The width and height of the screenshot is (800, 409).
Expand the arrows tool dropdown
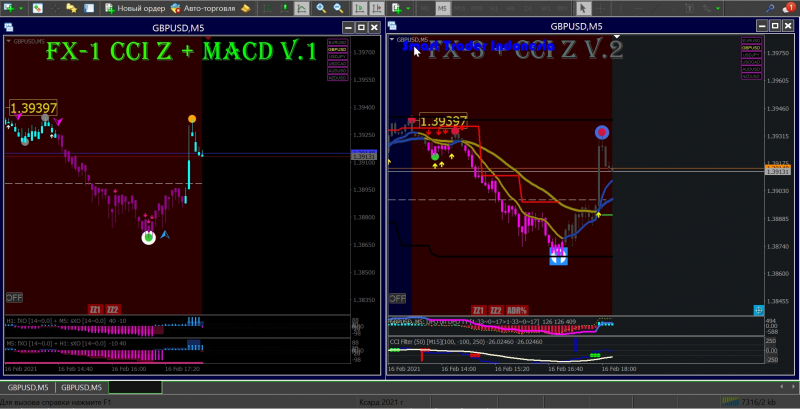pos(718,9)
